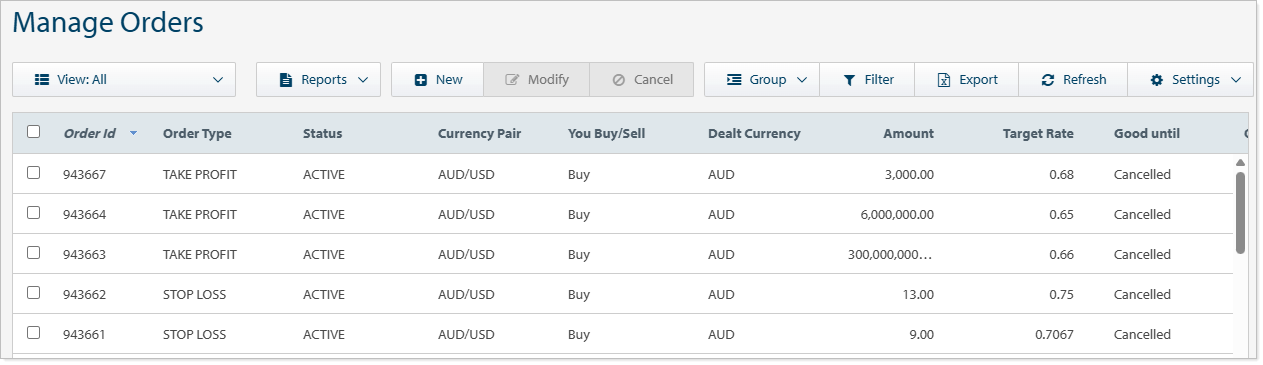Click the indent icon on Group
Viewport: 1263px width, 365px height.
[734, 80]
